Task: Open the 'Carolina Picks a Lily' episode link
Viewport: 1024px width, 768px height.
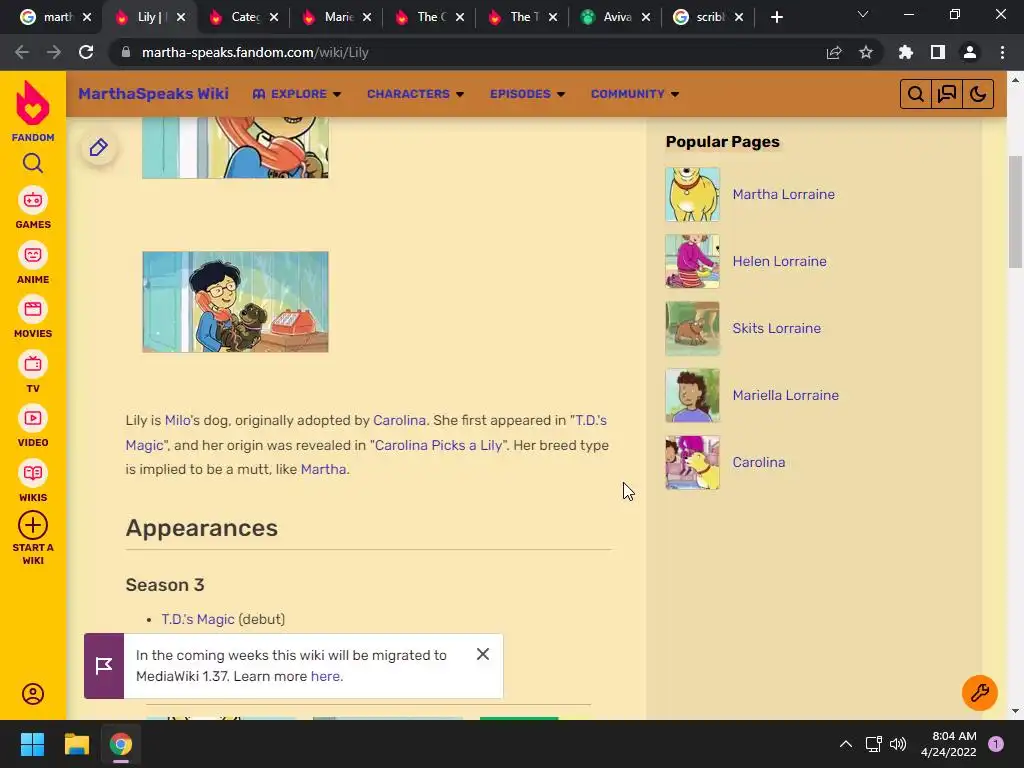Action: pos(438,445)
